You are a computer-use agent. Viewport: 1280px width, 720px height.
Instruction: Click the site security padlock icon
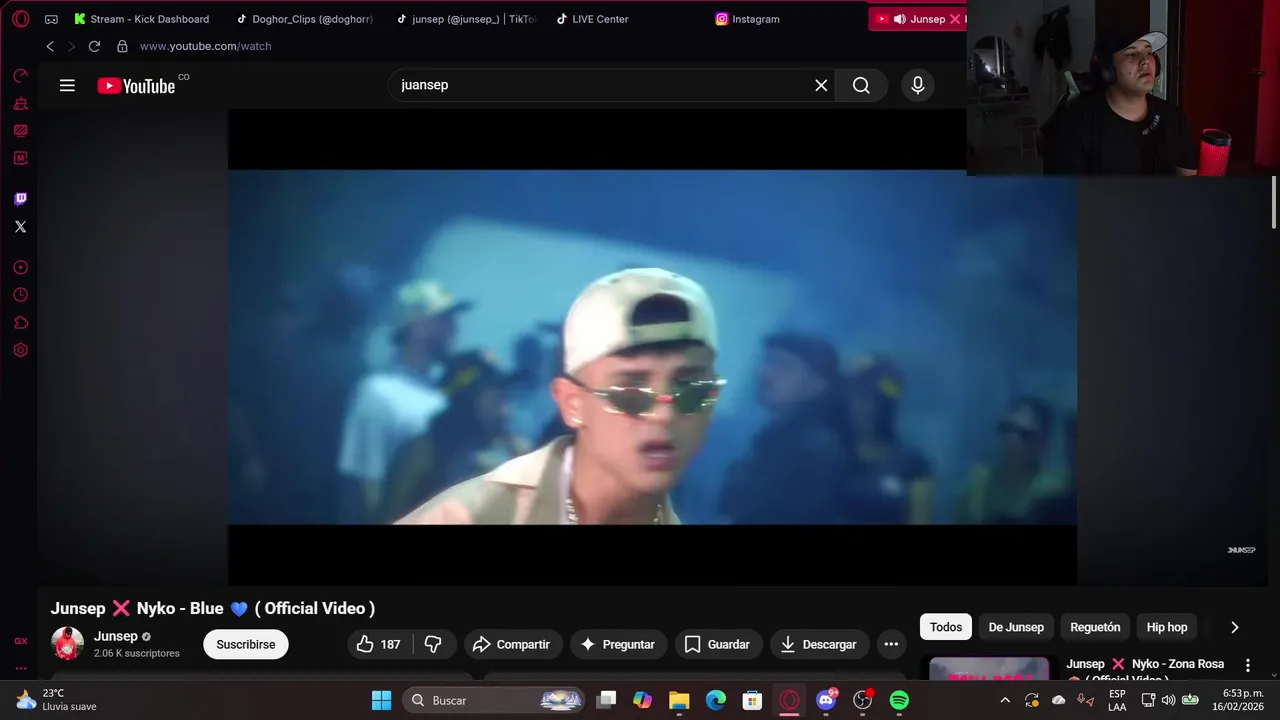coord(122,46)
